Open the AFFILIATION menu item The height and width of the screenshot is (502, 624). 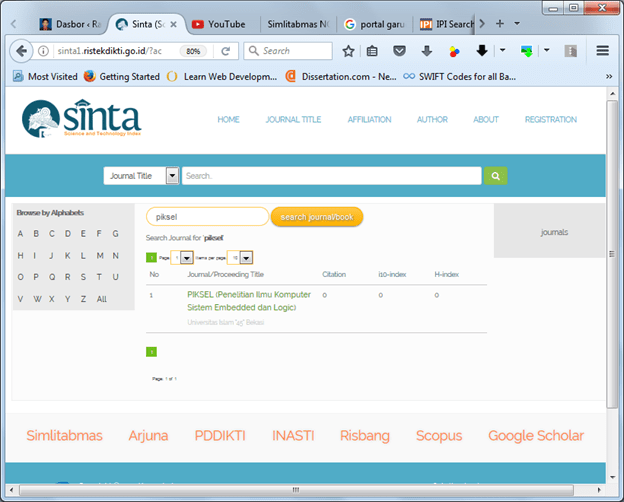click(369, 120)
